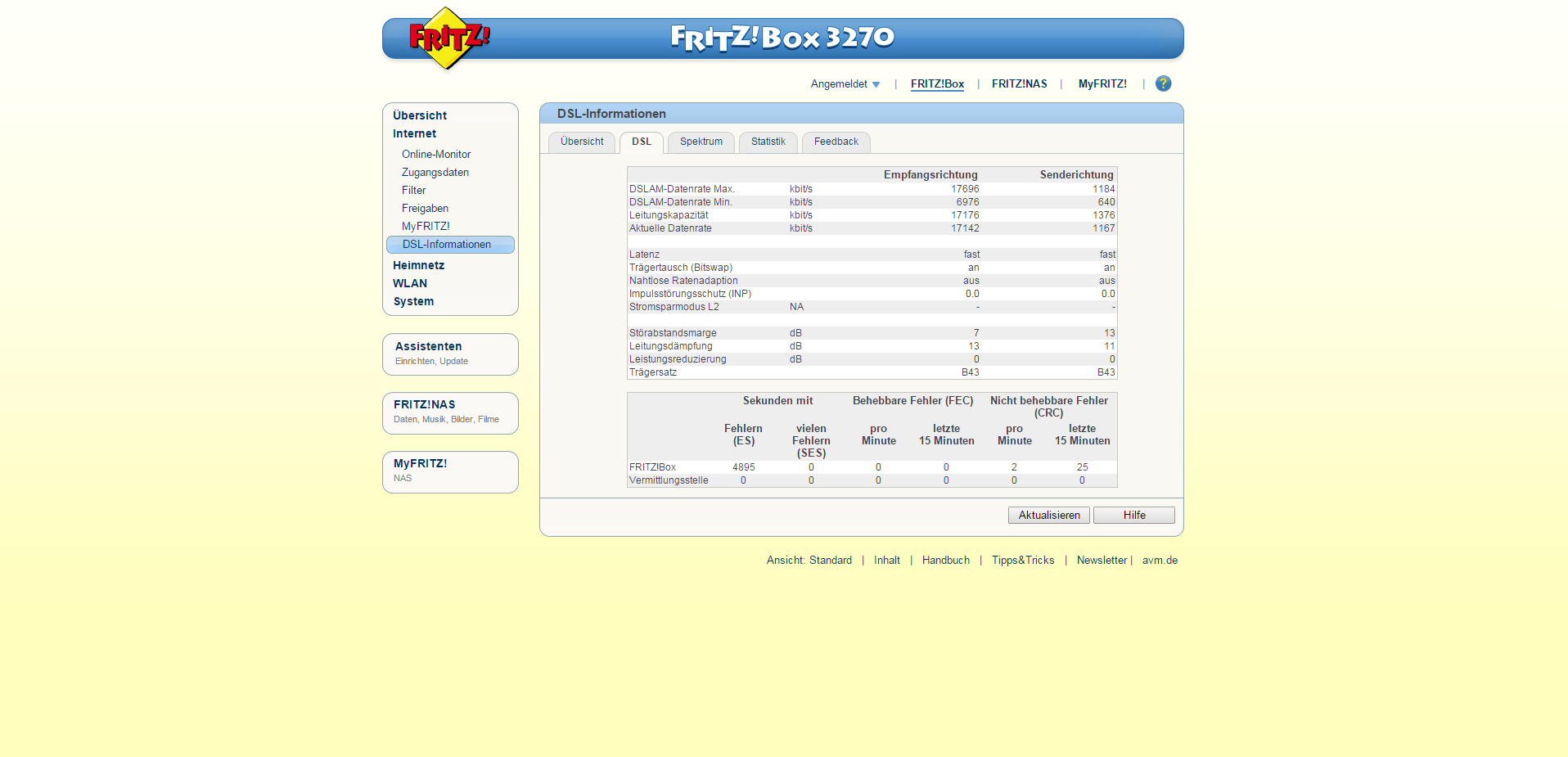The width and height of the screenshot is (1568, 757).
Task: Click the Trägersatz row label
Action: (653, 372)
